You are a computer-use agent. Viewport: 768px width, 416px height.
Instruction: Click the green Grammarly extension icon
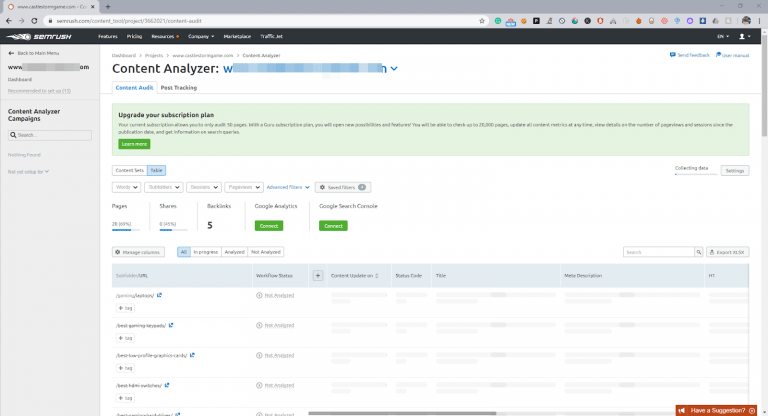(498, 21)
